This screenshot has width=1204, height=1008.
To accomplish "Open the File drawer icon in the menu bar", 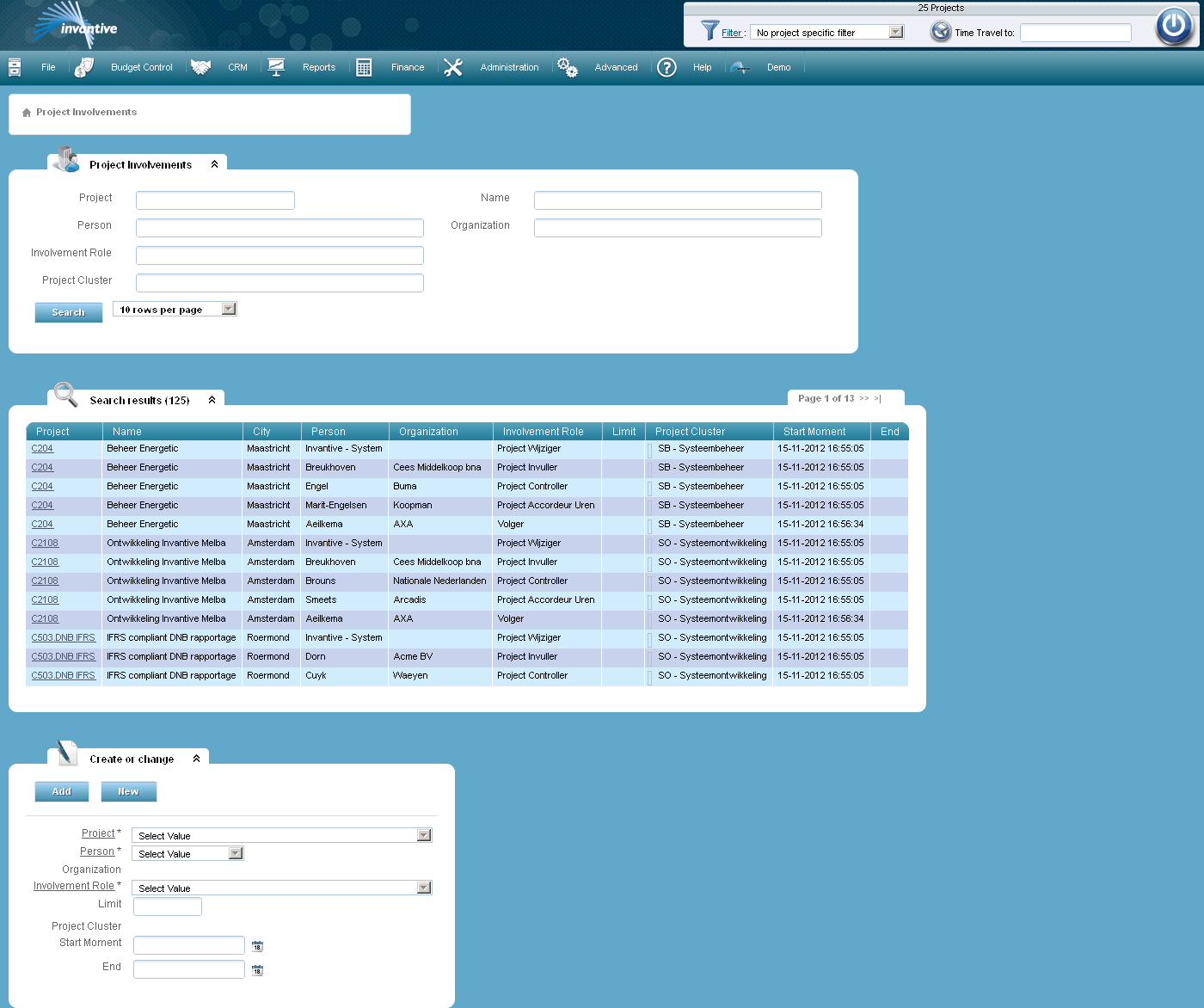I will [14, 66].
